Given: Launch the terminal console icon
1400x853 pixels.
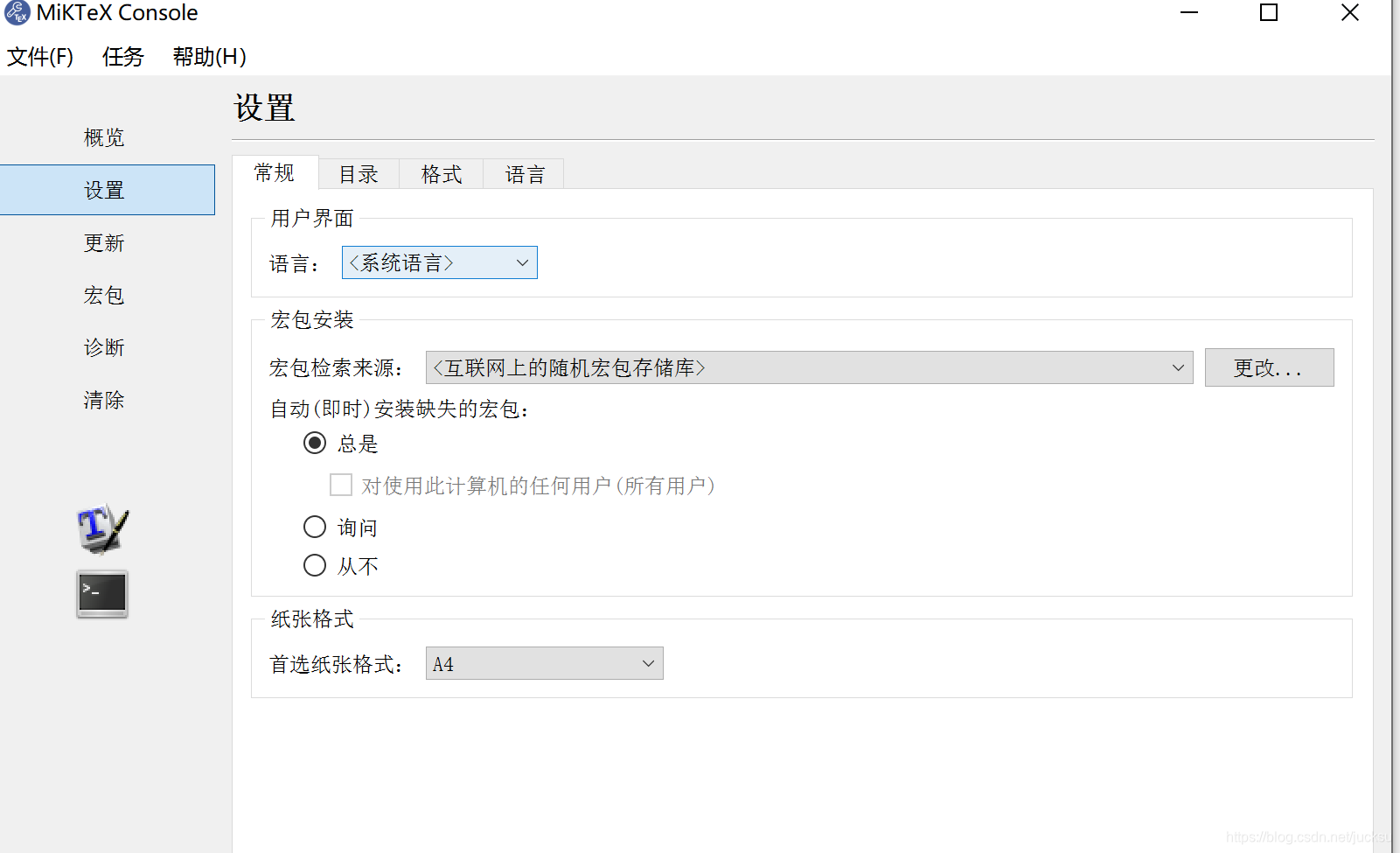Looking at the screenshot, I should [102, 594].
